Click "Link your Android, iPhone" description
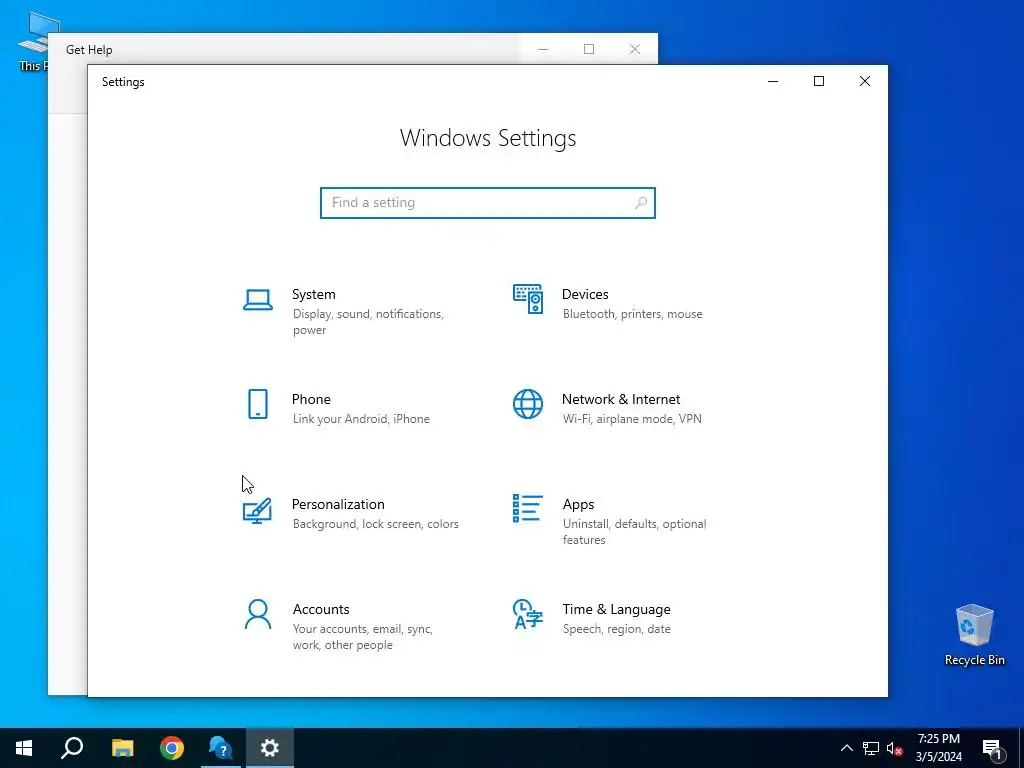 click(361, 419)
